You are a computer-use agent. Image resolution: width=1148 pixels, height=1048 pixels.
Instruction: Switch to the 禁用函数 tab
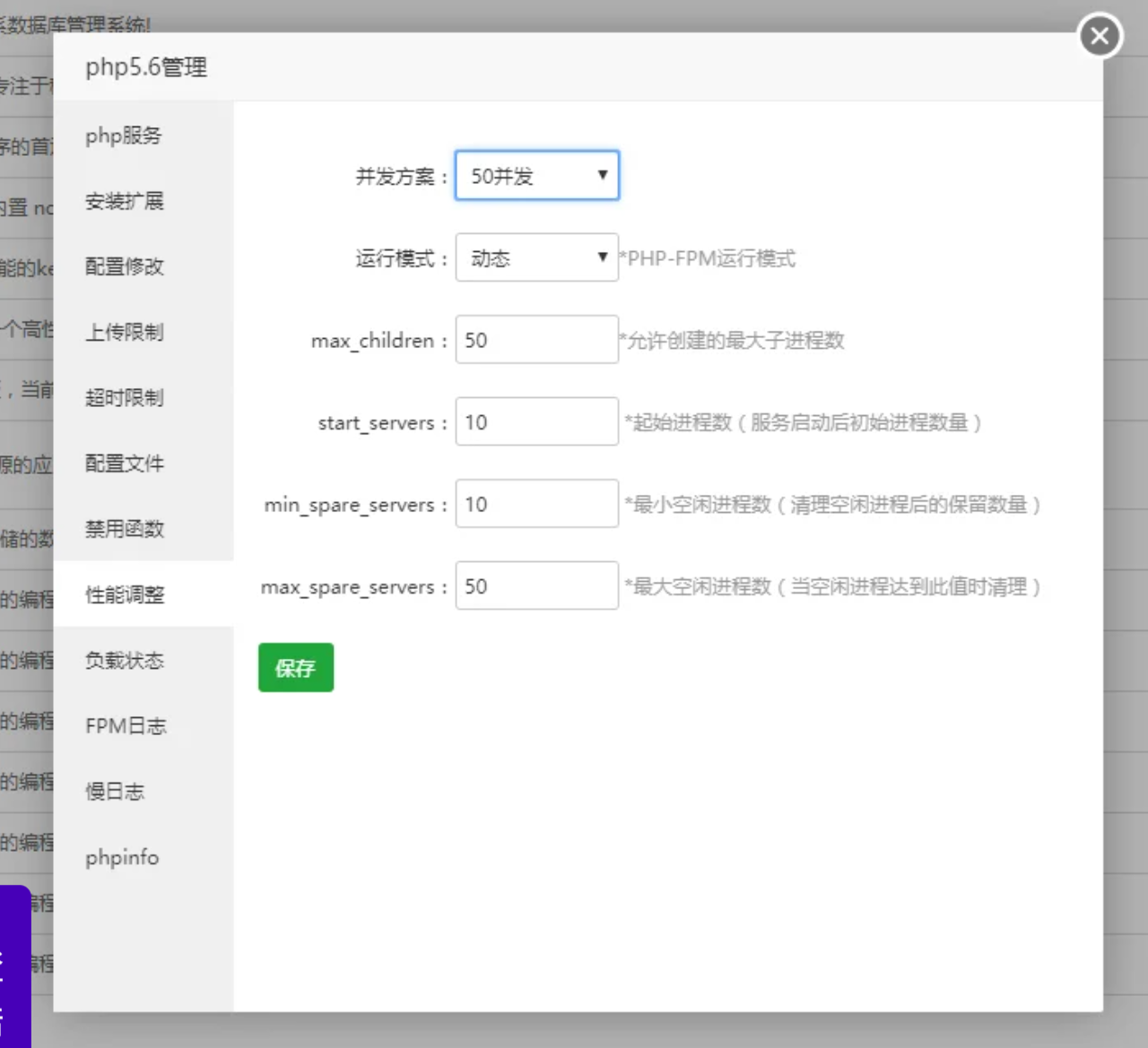(x=125, y=529)
